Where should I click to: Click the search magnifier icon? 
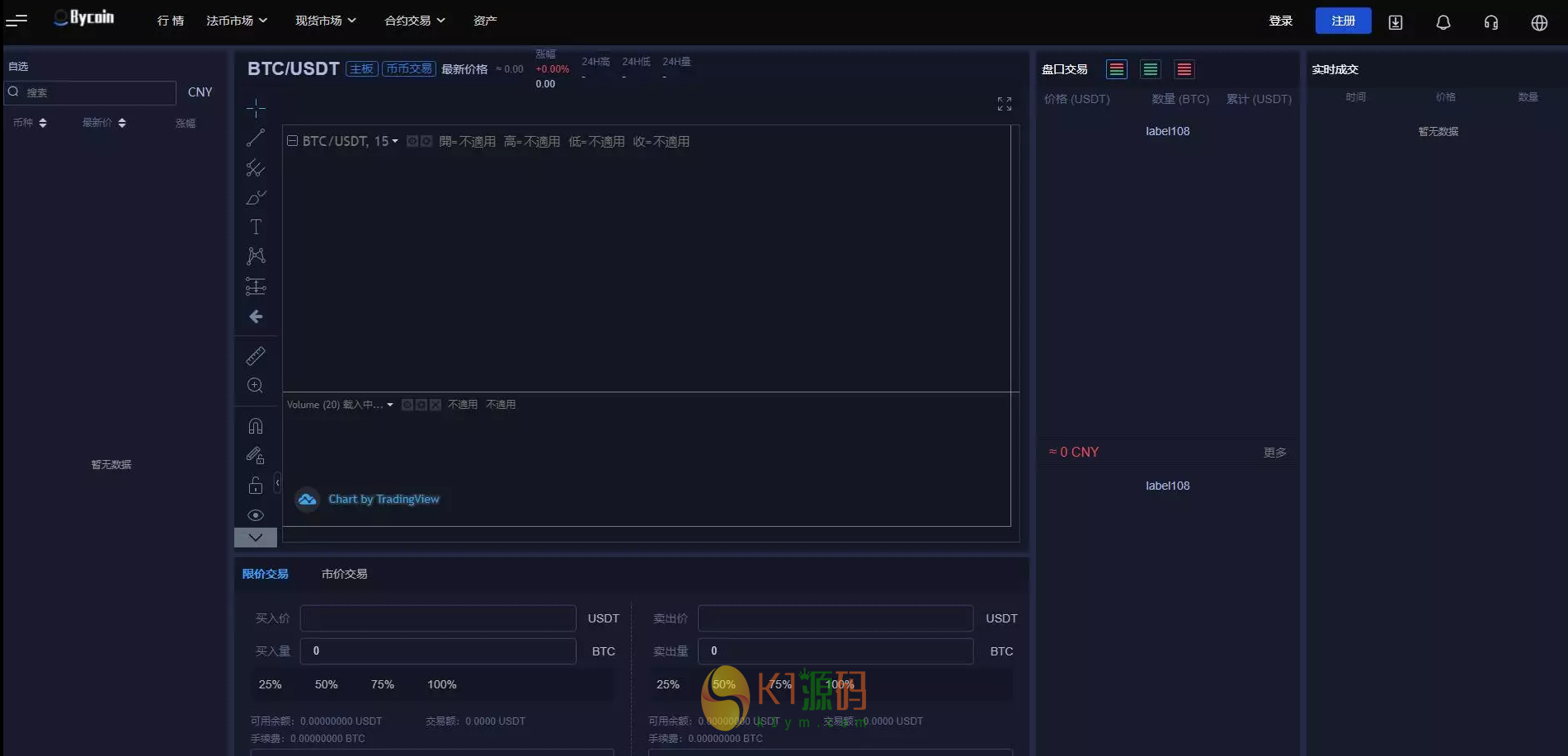click(x=13, y=92)
